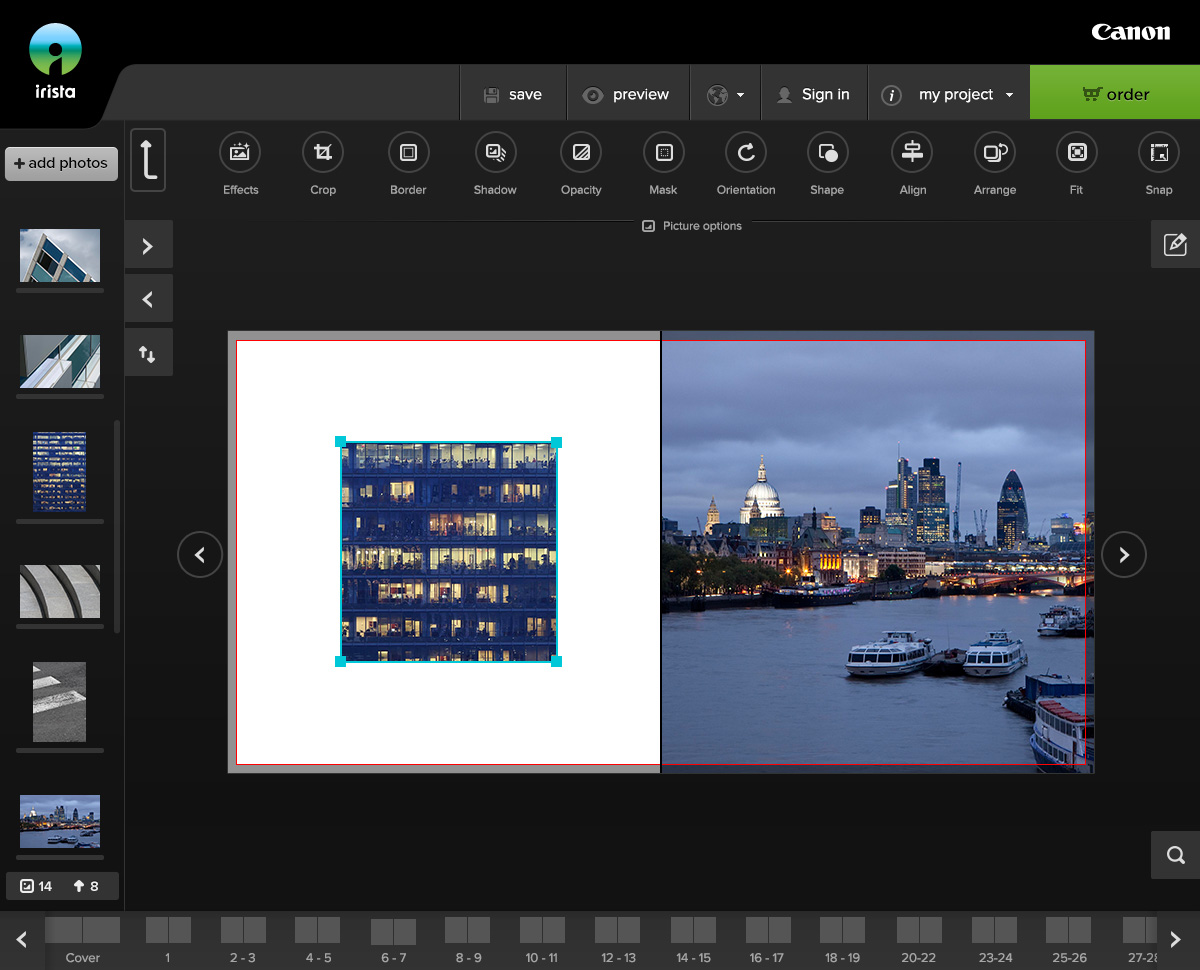Open the globe language dropdown
The width and height of the screenshot is (1200, 970).
[x=725, y=94]
